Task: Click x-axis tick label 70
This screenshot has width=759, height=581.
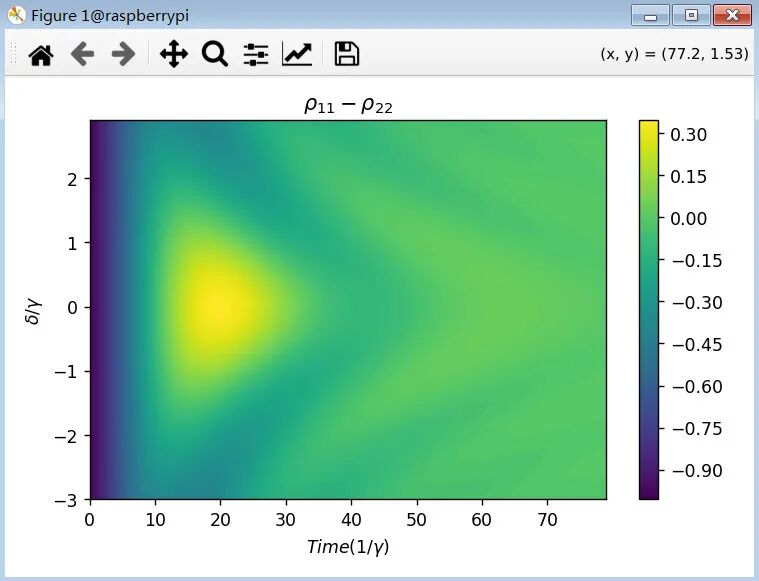Action: pyautogui.click(x=547, y=520)
